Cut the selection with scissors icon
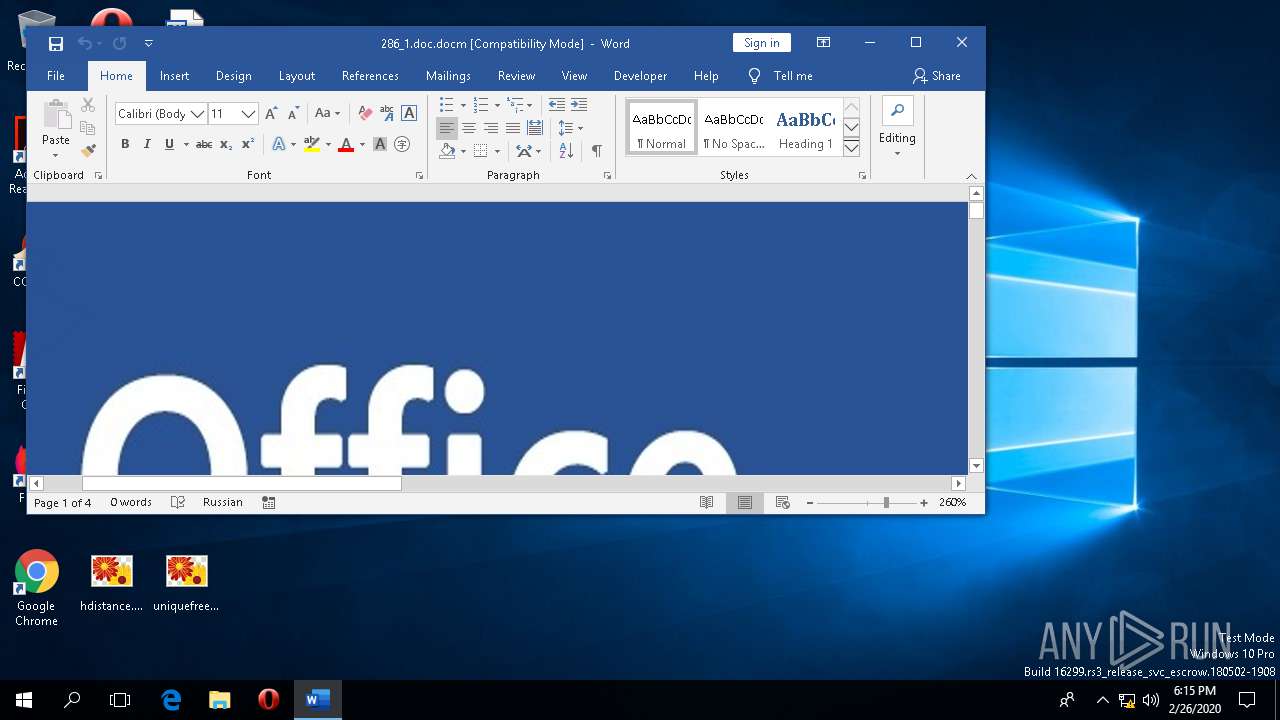 point(88,105)
